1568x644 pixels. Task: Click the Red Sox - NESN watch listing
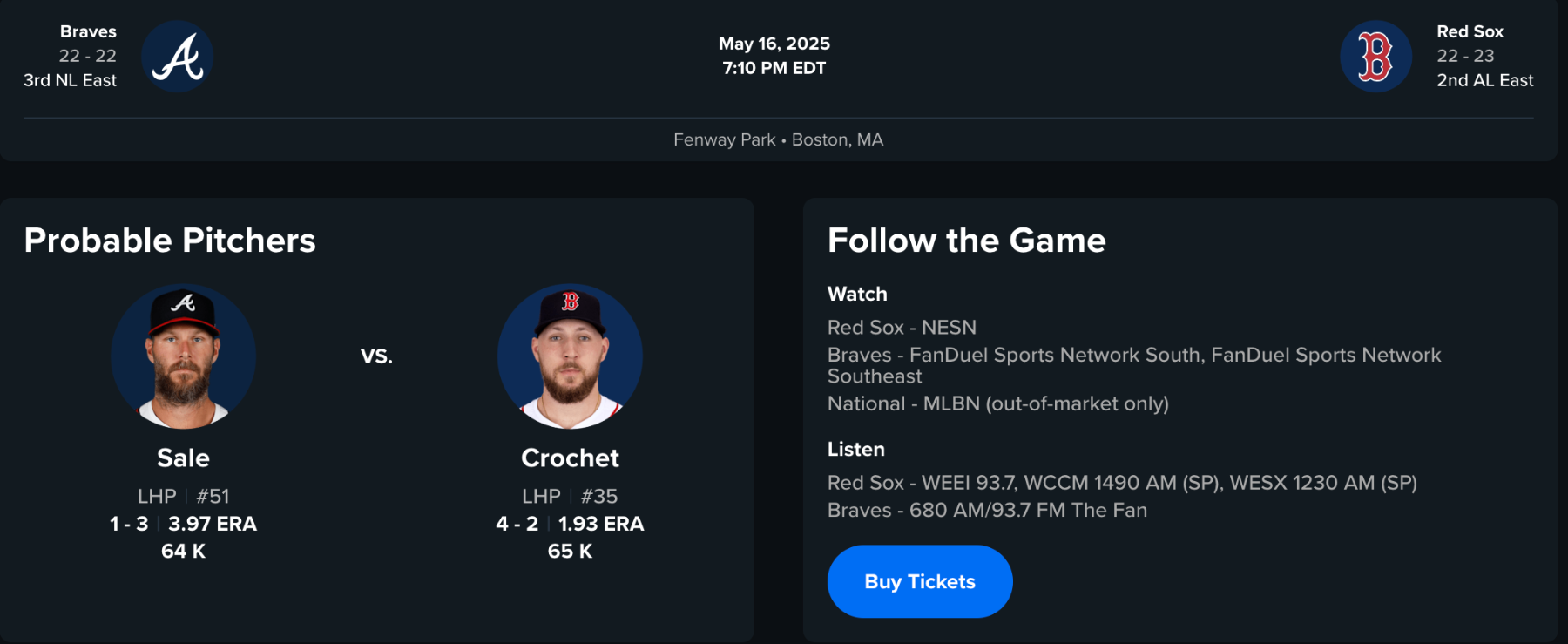(x=902, y=328)
